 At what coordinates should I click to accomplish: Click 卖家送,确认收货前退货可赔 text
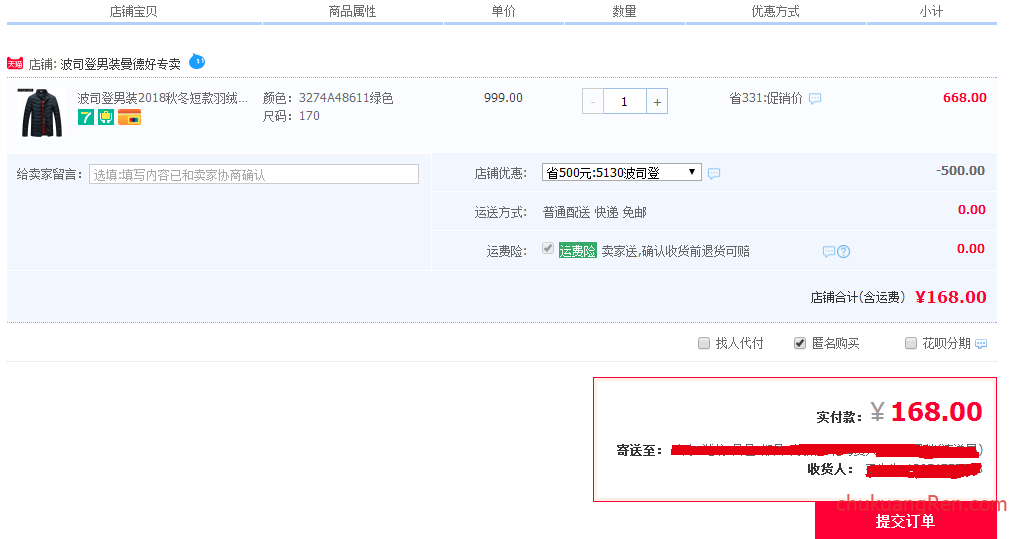click(676, 251)
